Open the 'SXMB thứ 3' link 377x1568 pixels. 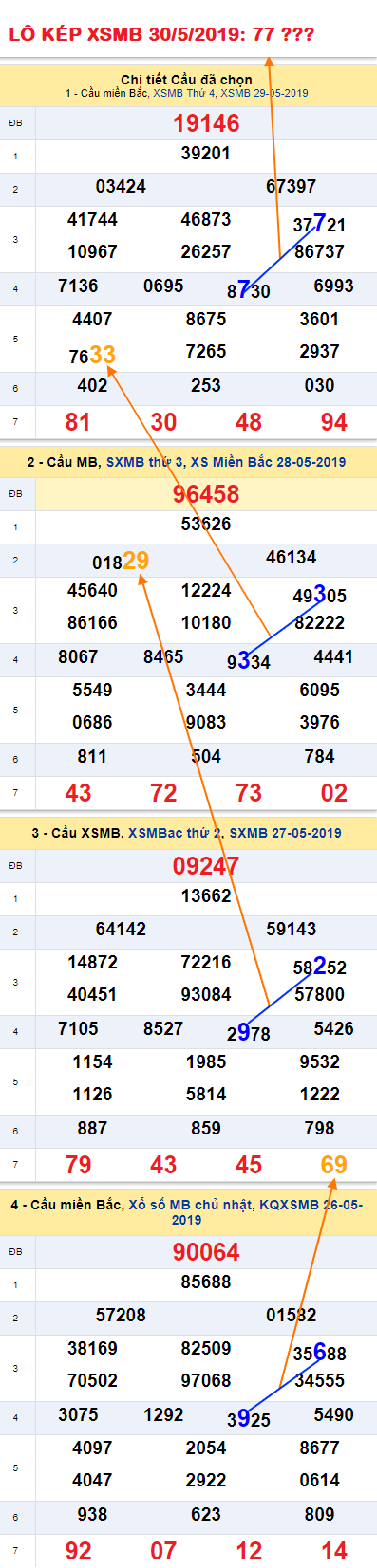[x=145, y=462]
